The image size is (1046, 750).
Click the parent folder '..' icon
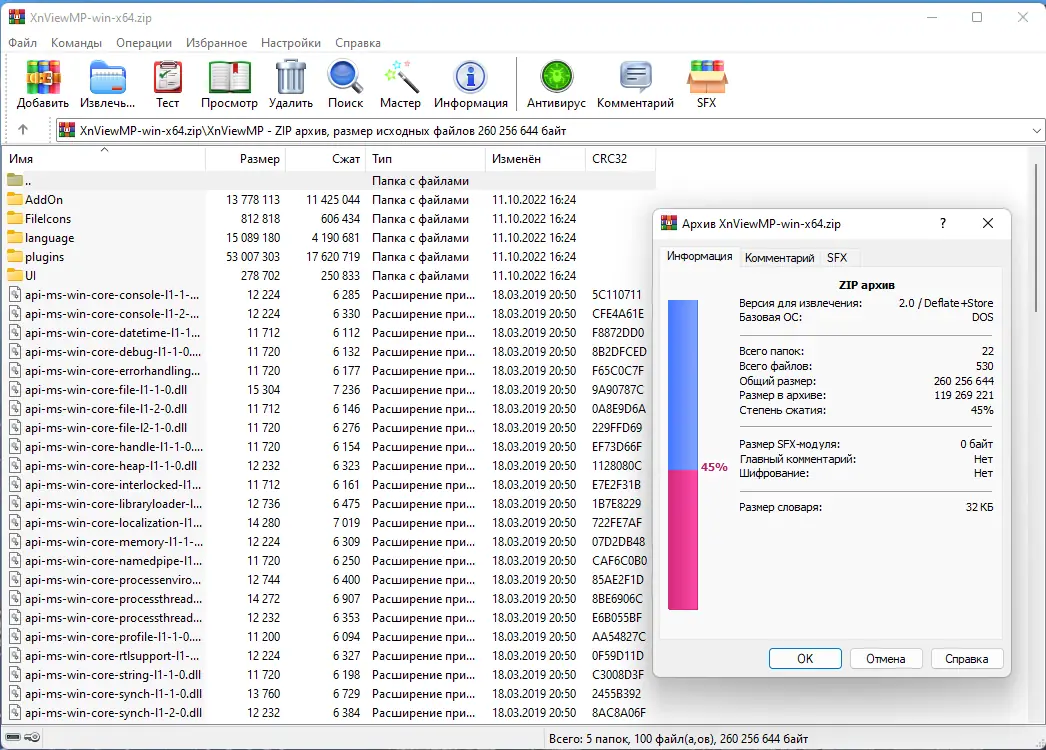tap(15, 180)
